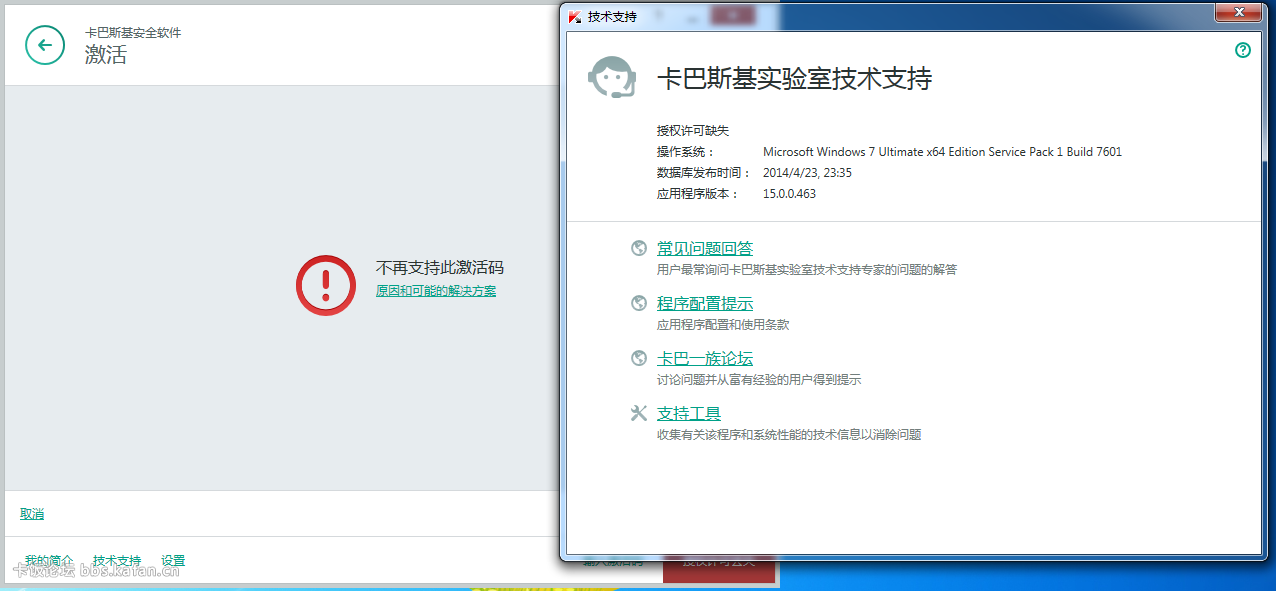Image resolution: width=1276 pixels, height=591 pixels.
Task: Click the 激活 page title
Action: pos(106,55)
